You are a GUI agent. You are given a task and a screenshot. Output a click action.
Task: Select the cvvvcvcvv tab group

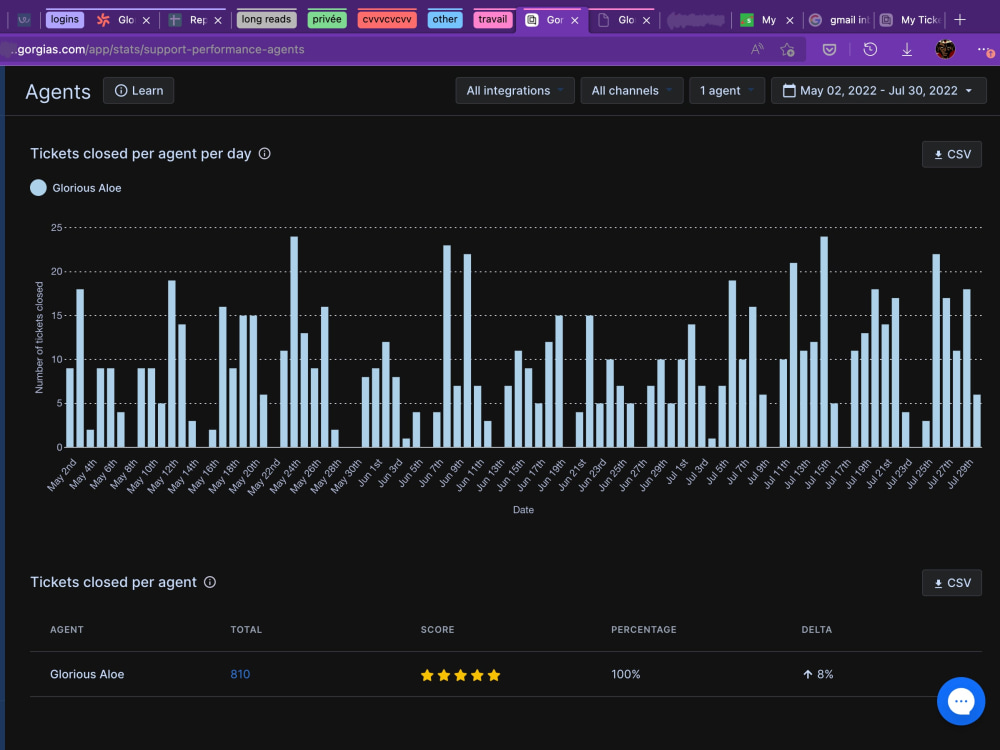pos(386,19)
